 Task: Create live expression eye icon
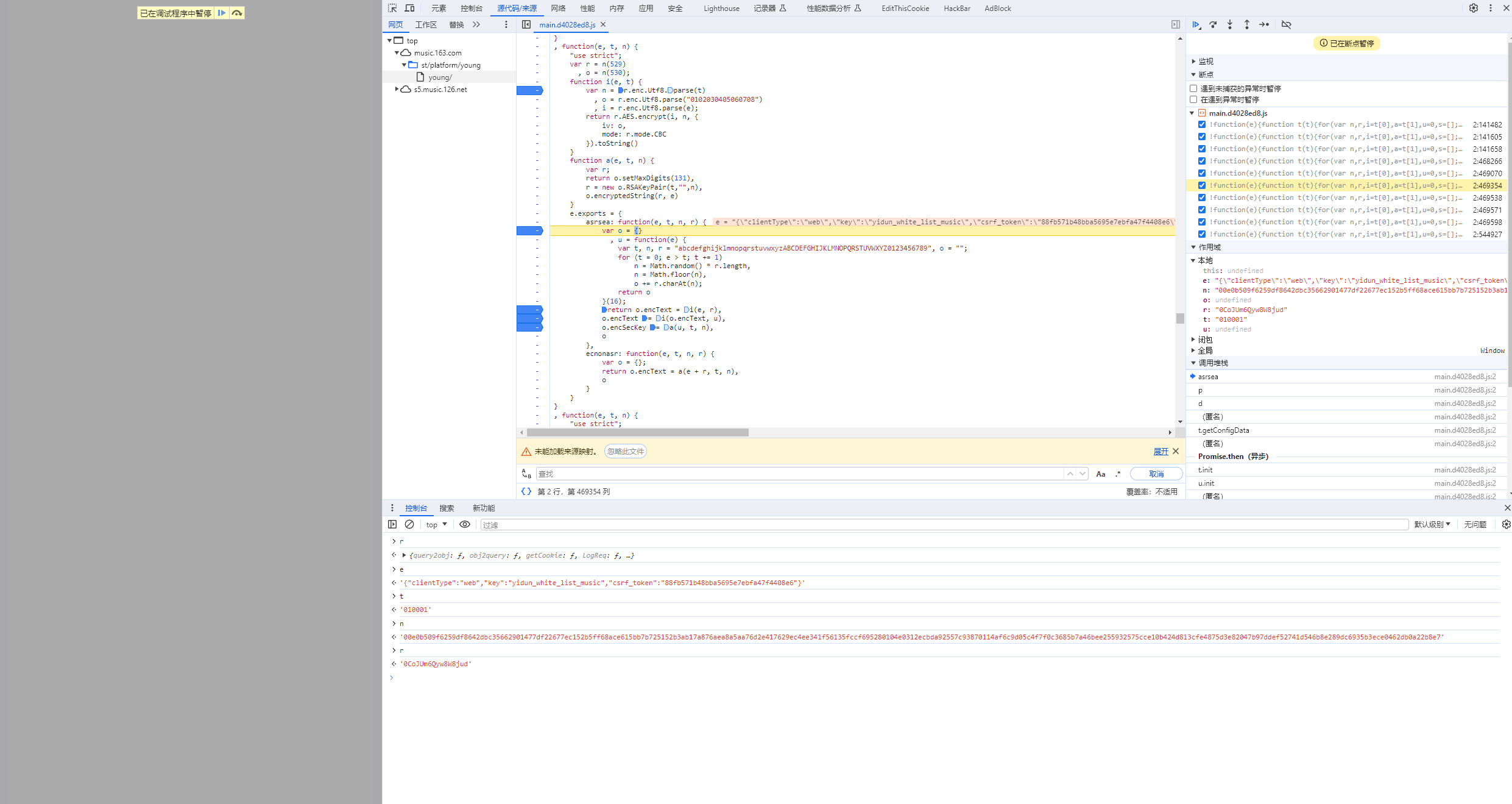coord(465,524)
